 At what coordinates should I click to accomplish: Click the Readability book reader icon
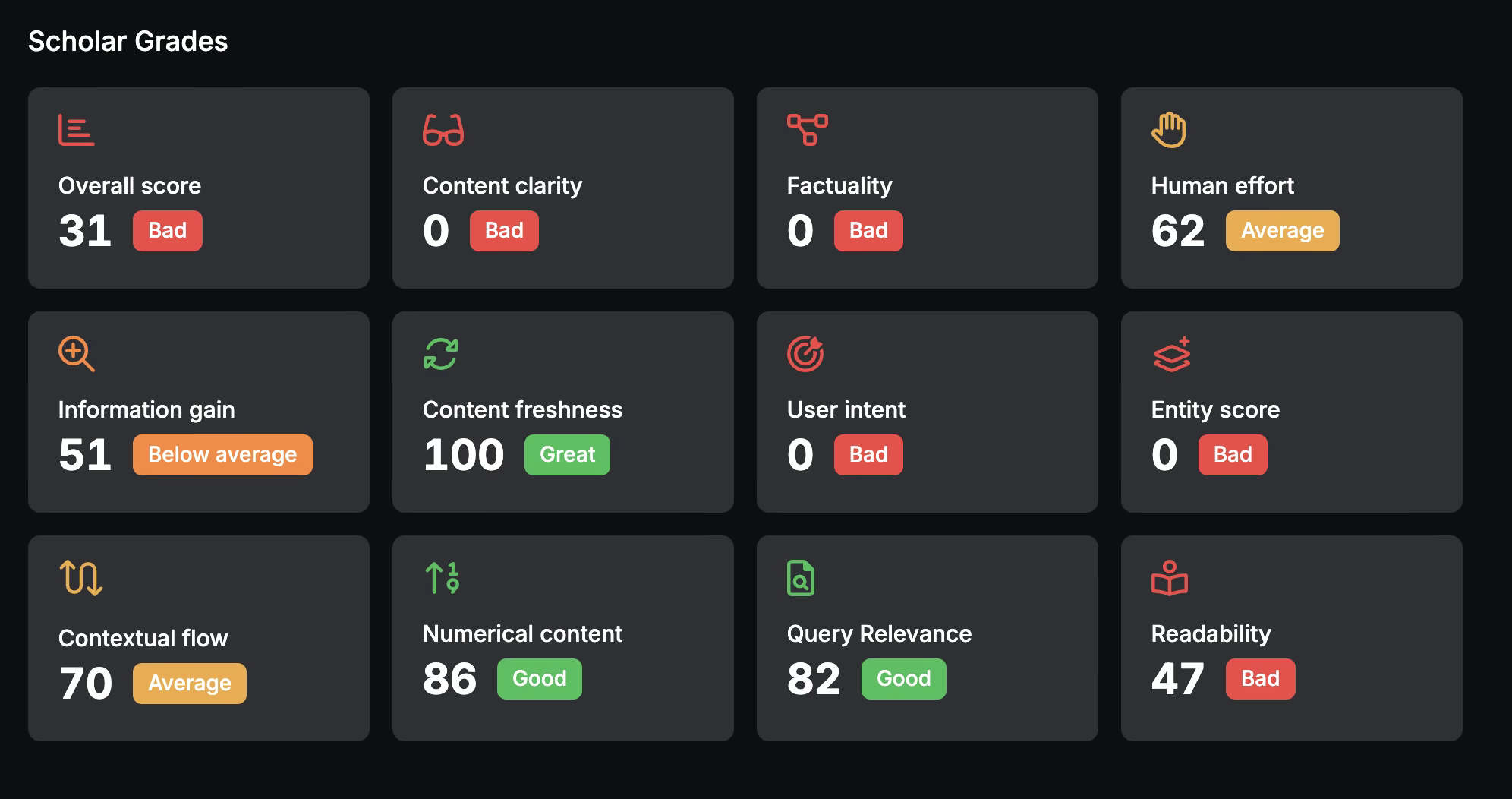tap(1170, 578)
